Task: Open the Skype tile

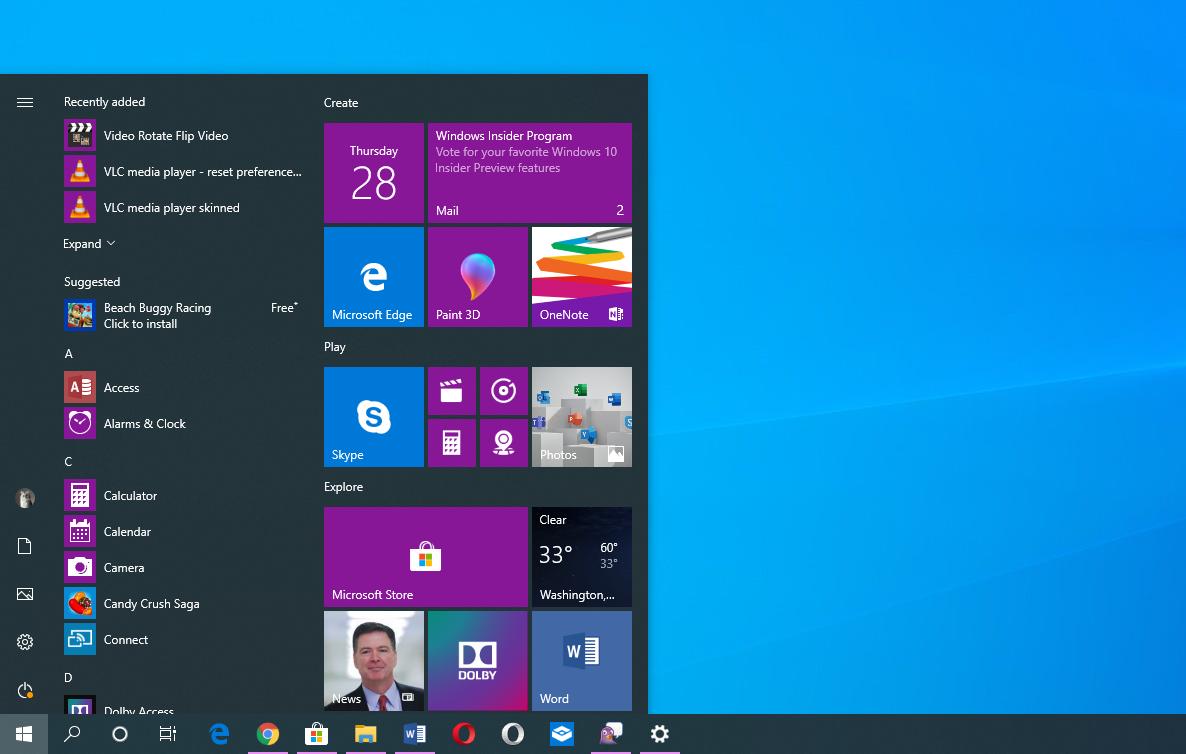Action: (373, 416)
